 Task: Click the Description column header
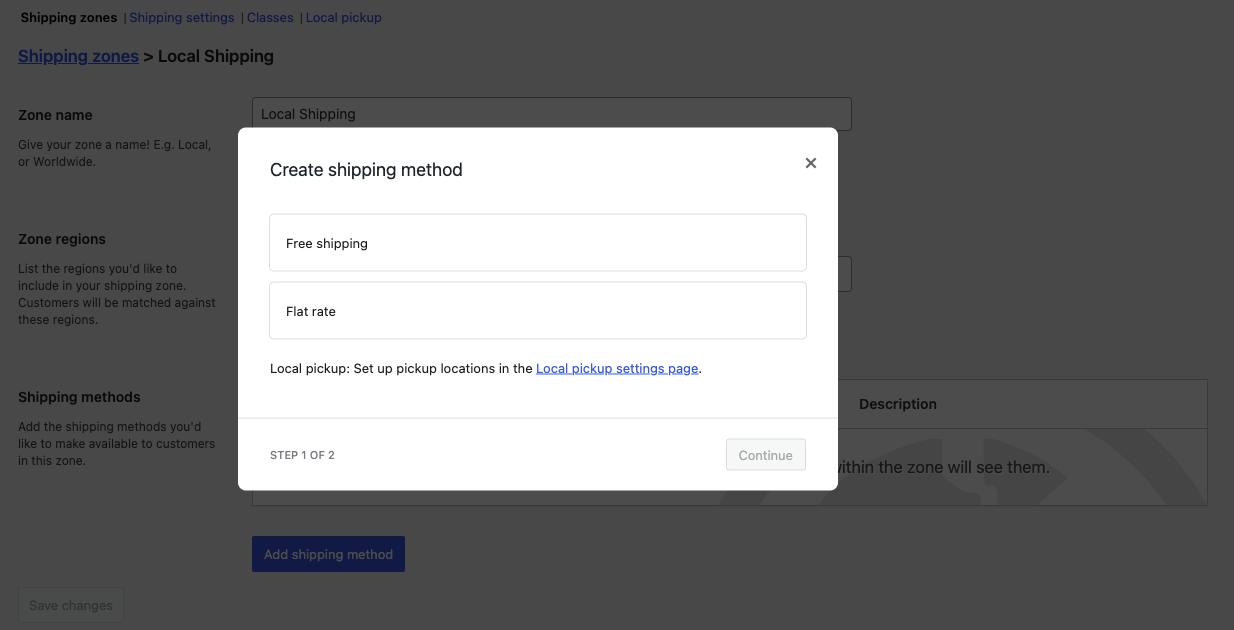[897, 404]
